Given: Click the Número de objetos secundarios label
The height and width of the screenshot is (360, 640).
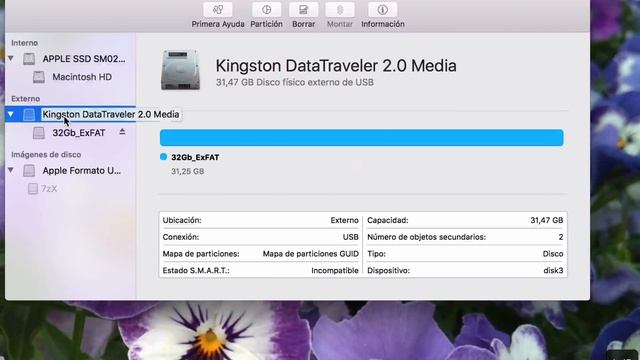Looking at the screenshot, I should click(427, 237).
